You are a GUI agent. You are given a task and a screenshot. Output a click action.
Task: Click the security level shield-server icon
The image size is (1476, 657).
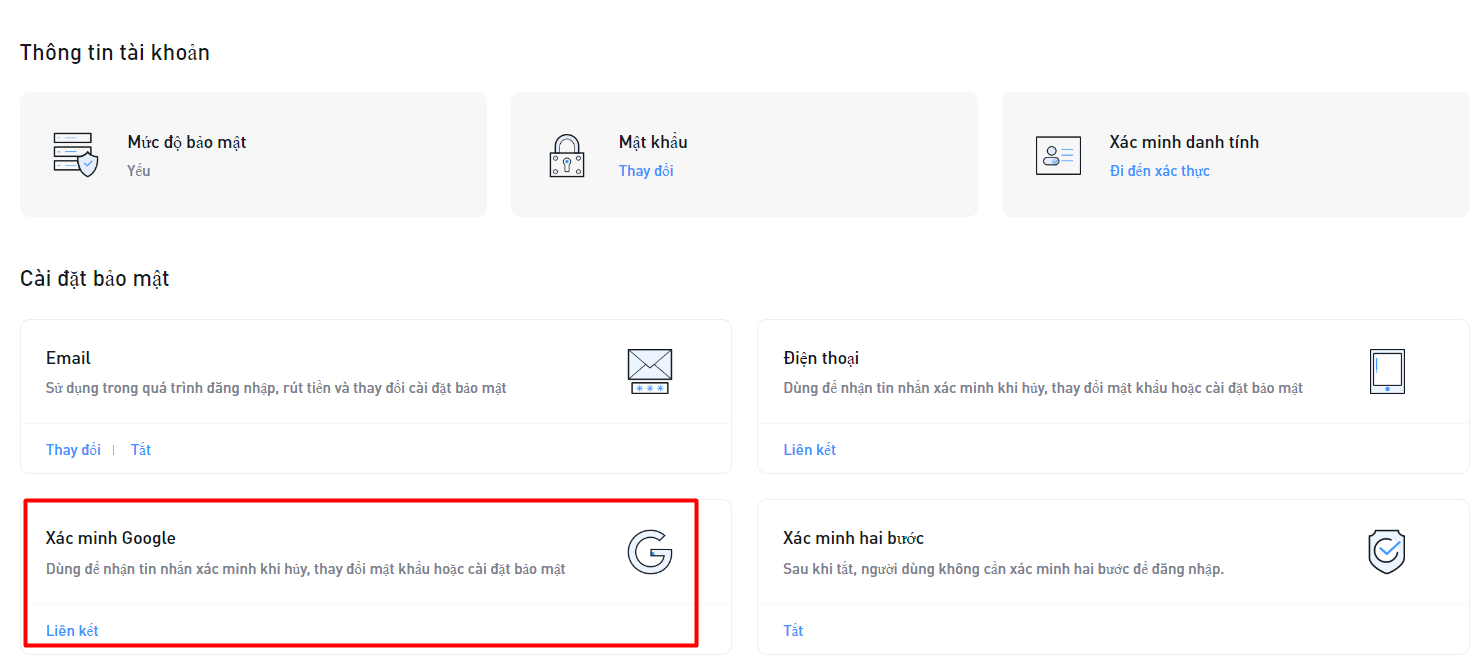coord(75,154)
